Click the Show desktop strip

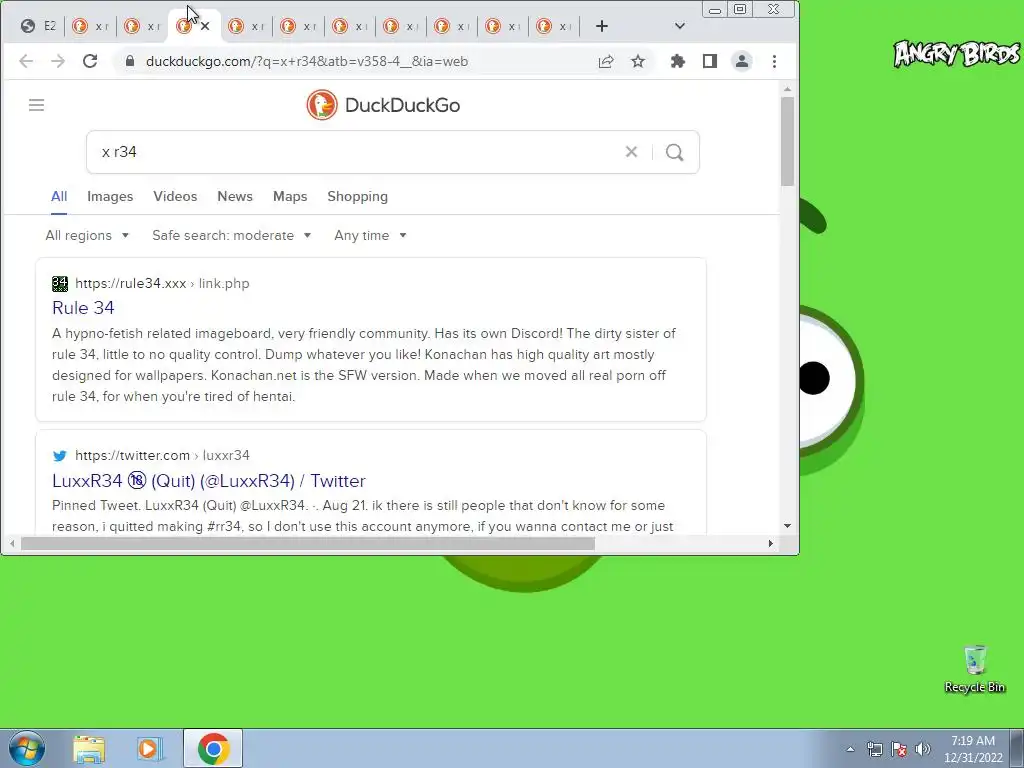[x=1017, y=748]
